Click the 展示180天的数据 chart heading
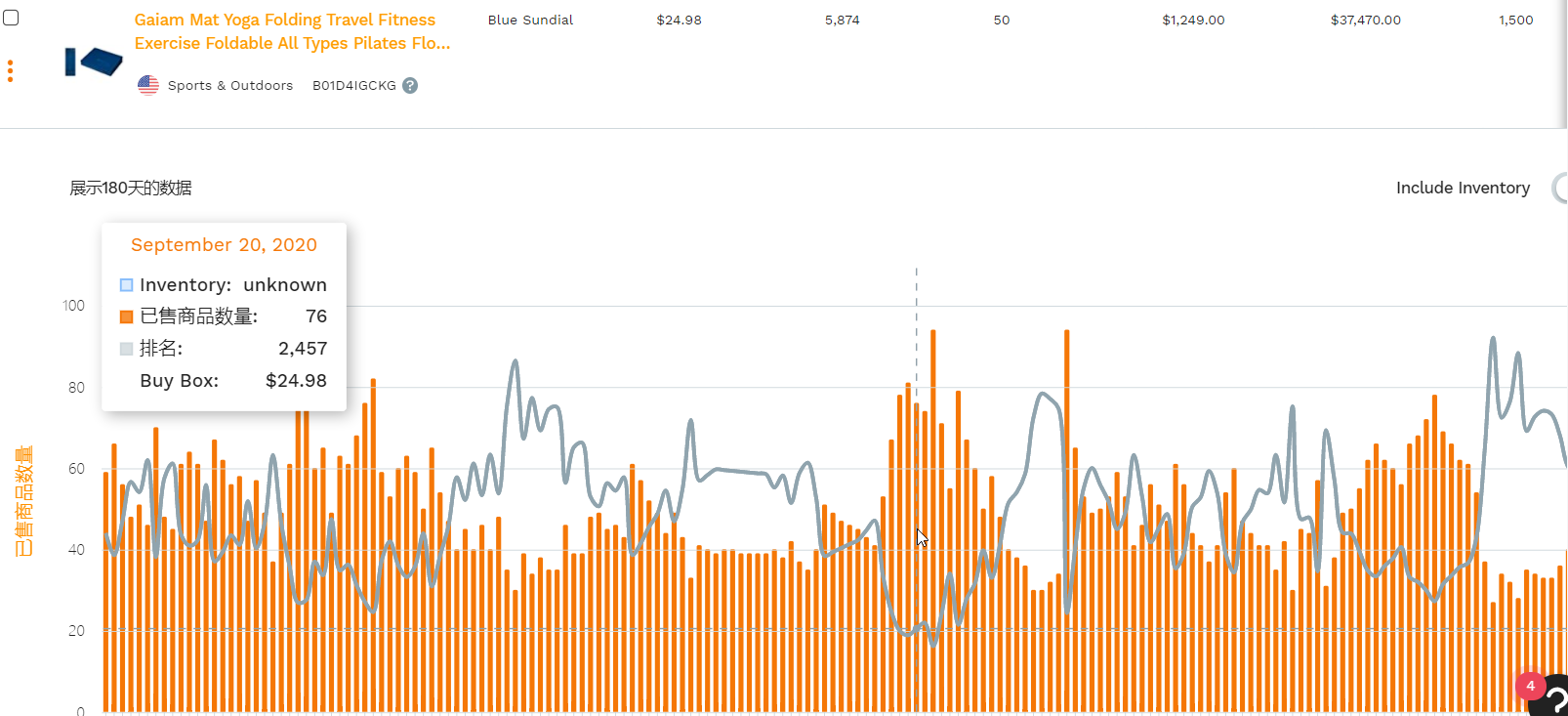The height and width of the screenshot is (716, 1568). click(130, 188)
